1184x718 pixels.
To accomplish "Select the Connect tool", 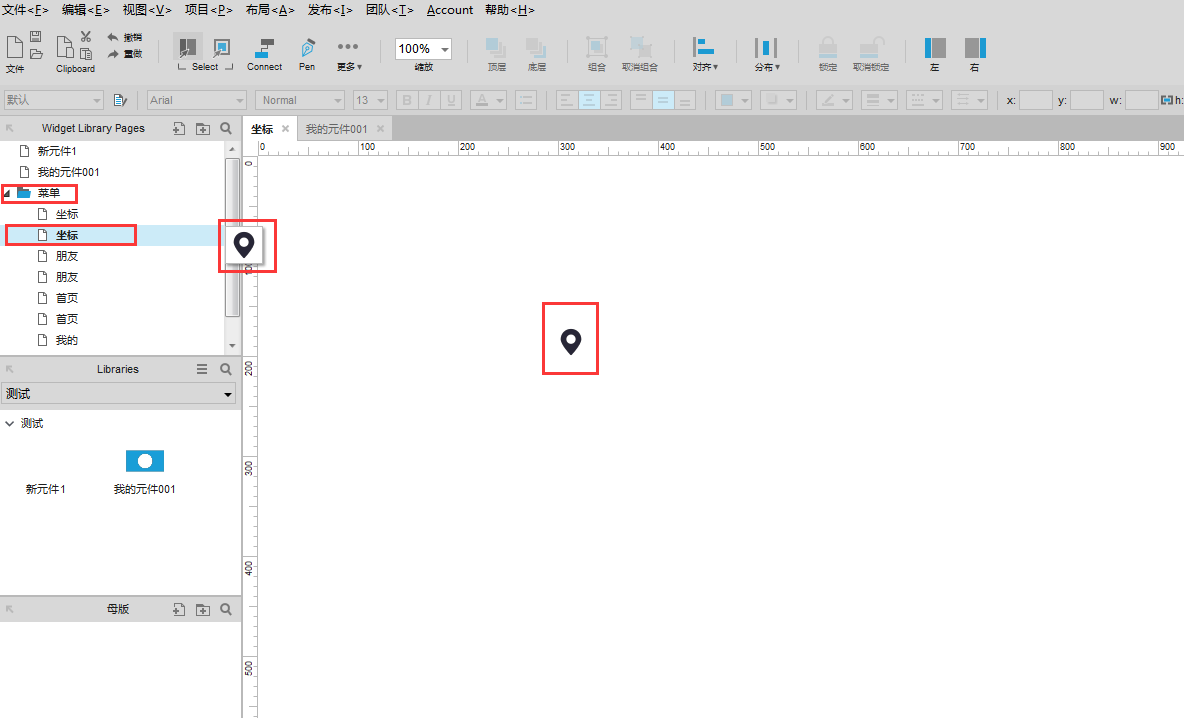I will 264,53.
